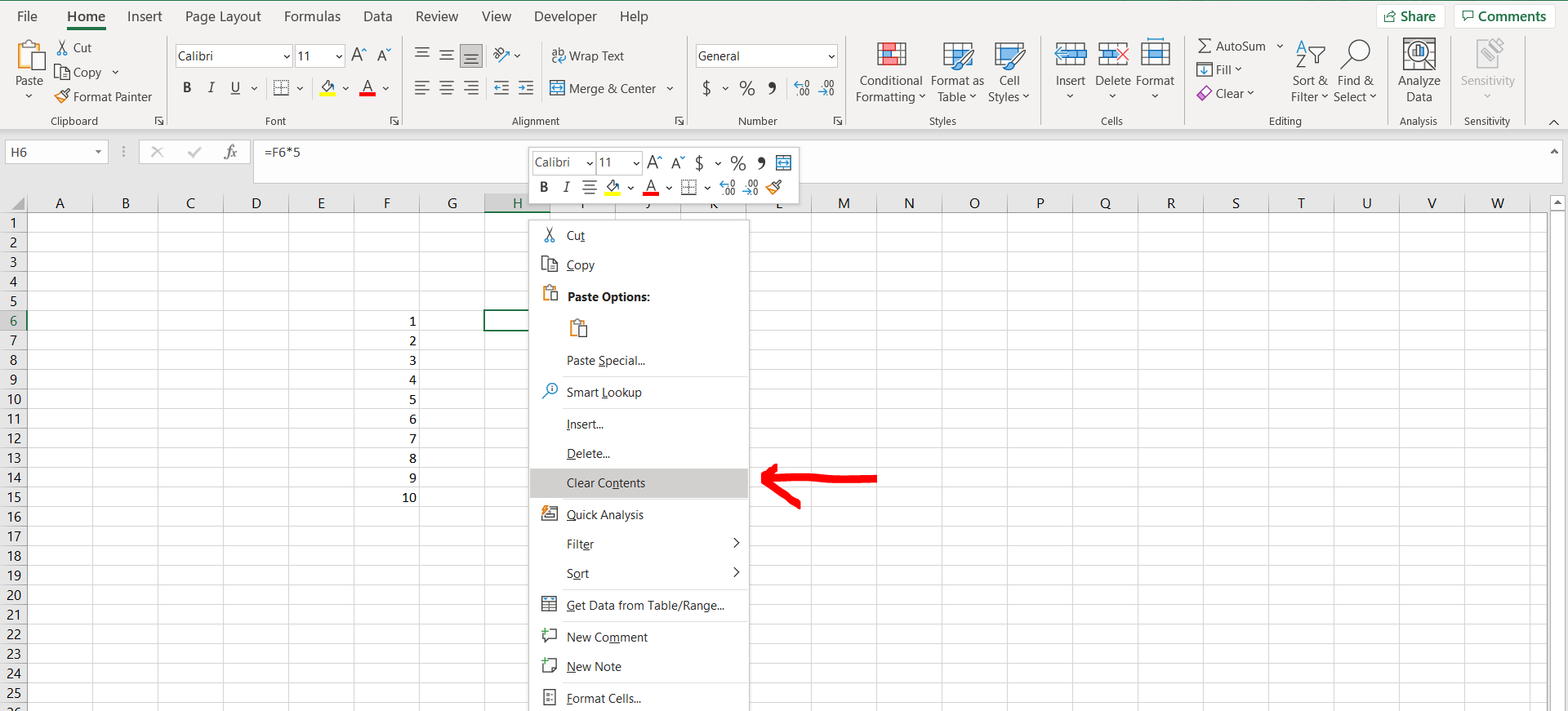Image resolution: width=1568 pixels, height=711 pixels.
Task: Toggle Bottom Align in the ribbon
Action: pyautogui.click(x=471, y=56)
